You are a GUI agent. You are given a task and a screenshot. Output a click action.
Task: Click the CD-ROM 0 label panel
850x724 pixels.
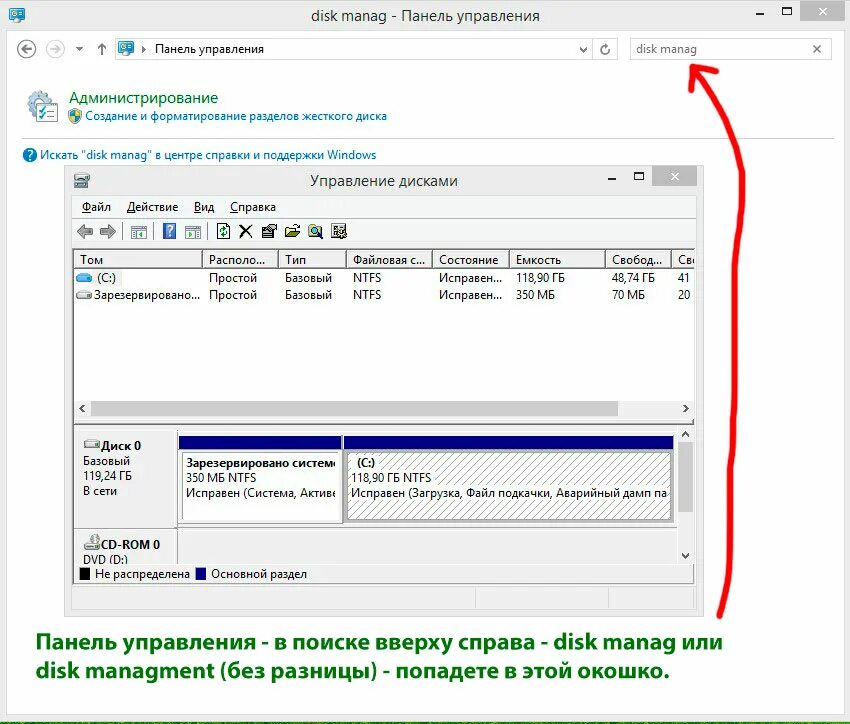[x=125, y=547]
